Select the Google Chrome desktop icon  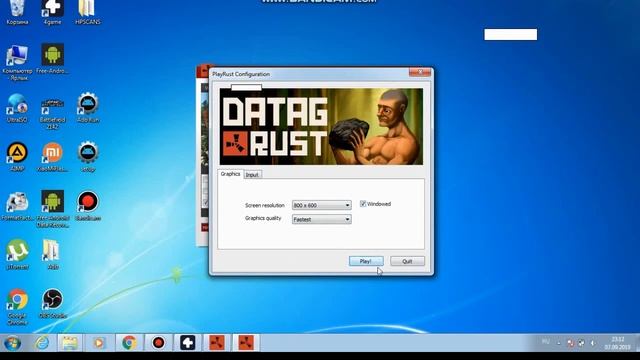coord(17,307)
